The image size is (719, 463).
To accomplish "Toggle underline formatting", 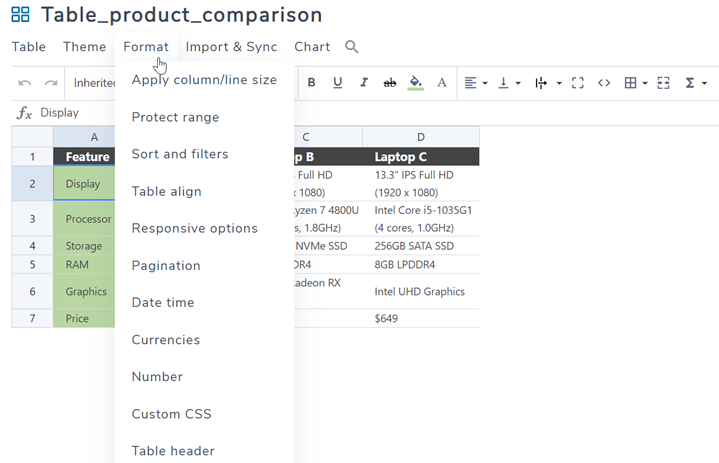I will pyautogui.click(x=338, y=83).
